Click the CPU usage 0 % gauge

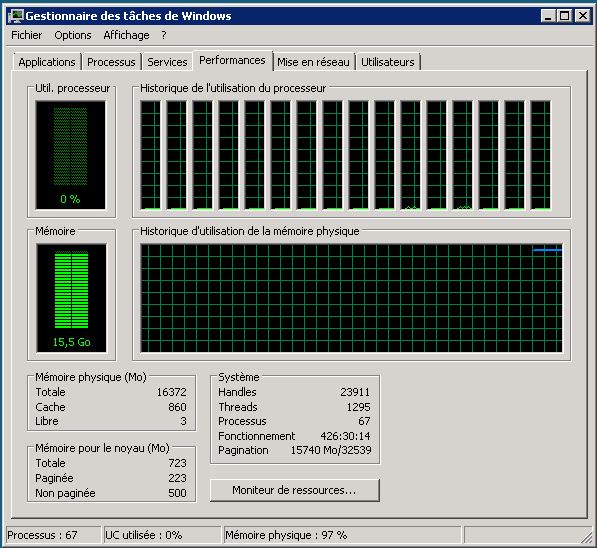point(70,155)
